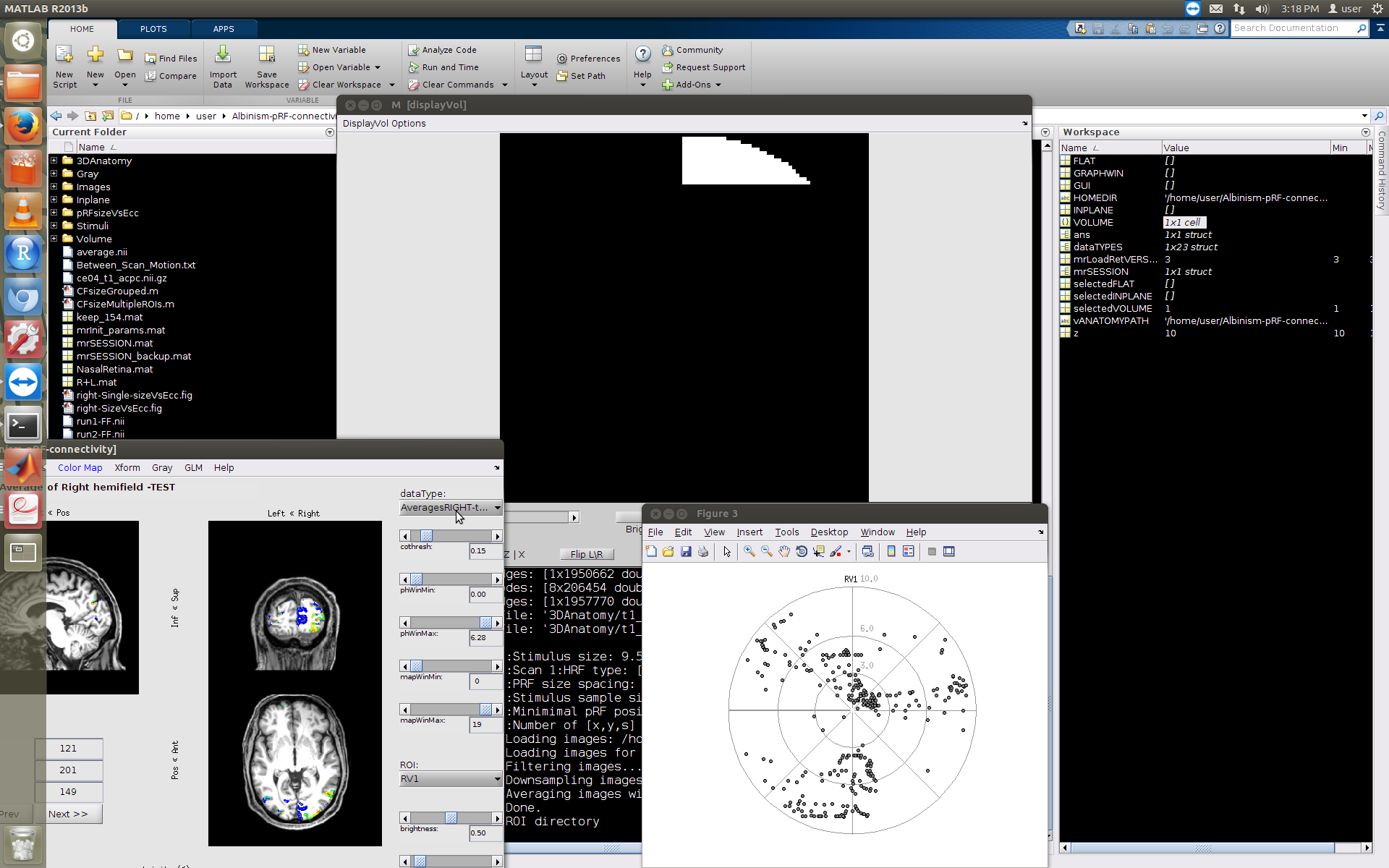
Task: Expand the 3DAnatomy folder in Current Folder
Action: point(54,161)
